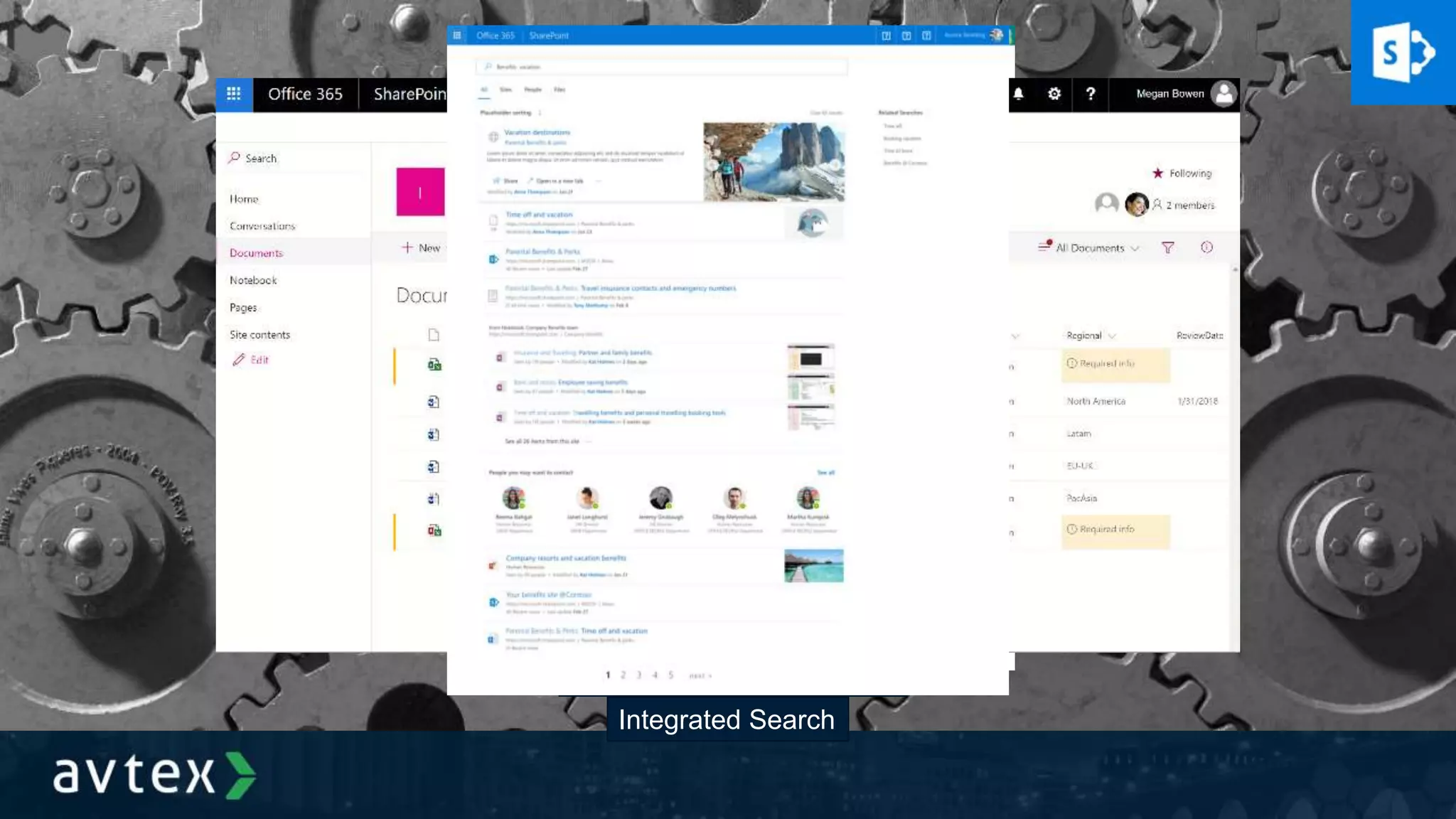Open Pages in the left navigation

(243, 307)
